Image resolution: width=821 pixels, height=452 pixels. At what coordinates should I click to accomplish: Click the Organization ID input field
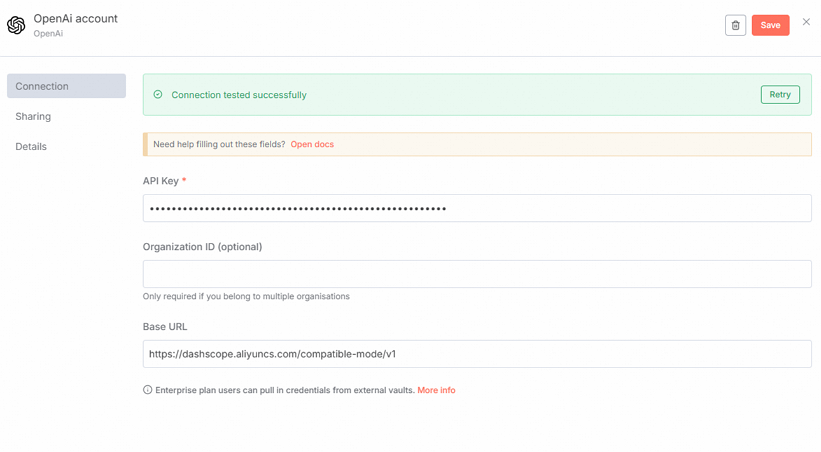(477, 274)
